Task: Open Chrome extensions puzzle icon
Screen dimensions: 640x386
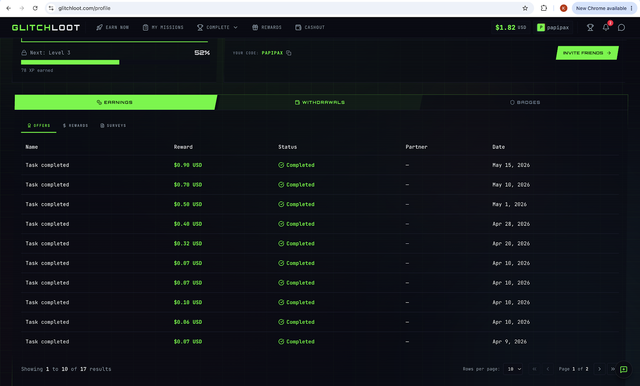Action: pos(544,8)
